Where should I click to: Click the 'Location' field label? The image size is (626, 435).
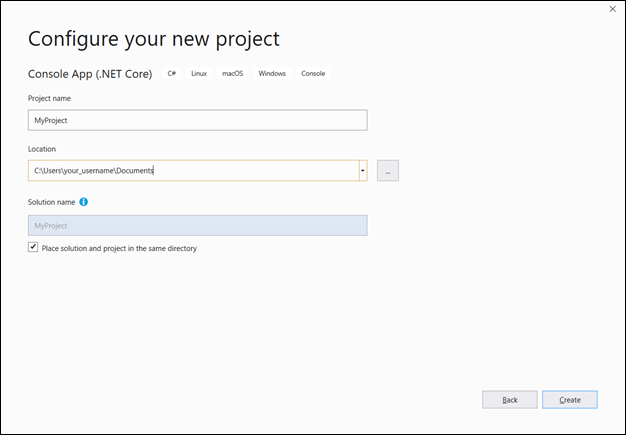(42, 149)
